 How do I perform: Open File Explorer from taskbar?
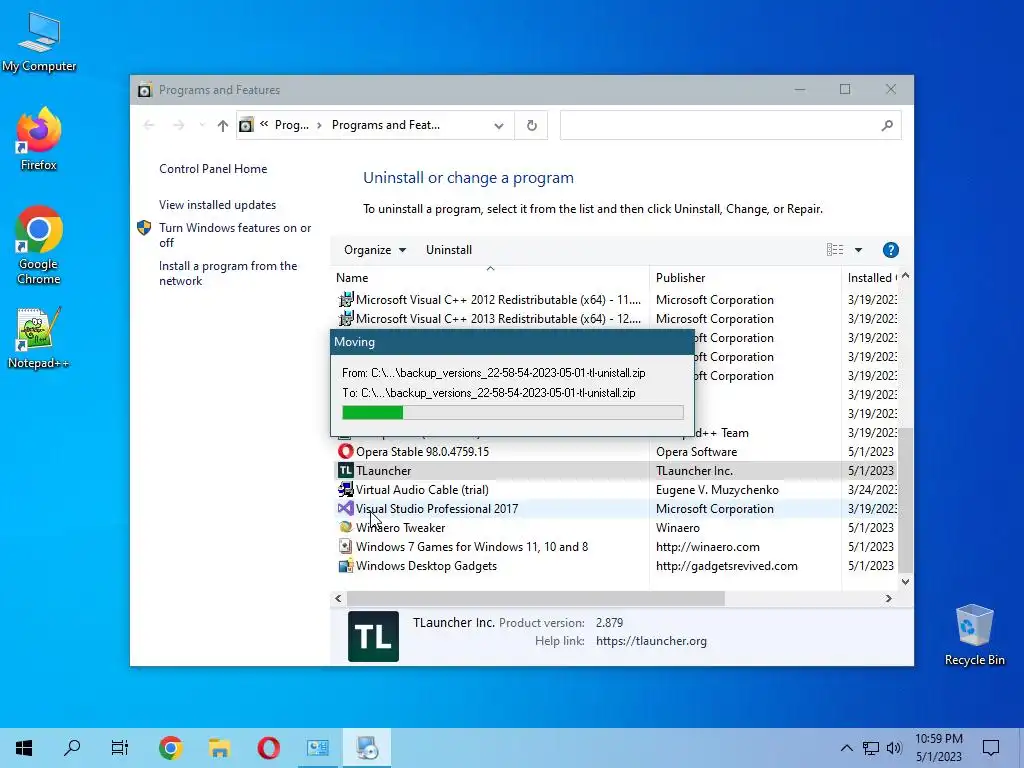click(x=219, y=748)
